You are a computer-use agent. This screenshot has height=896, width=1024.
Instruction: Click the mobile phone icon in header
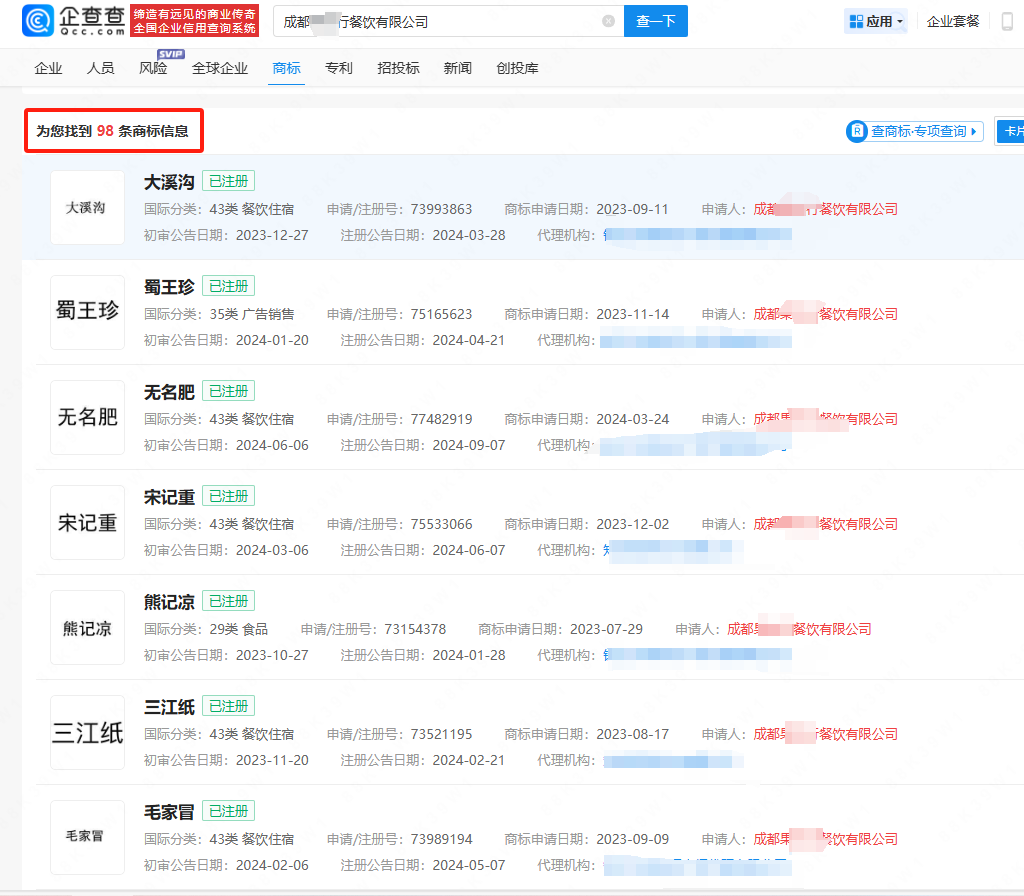(1007, 21)
